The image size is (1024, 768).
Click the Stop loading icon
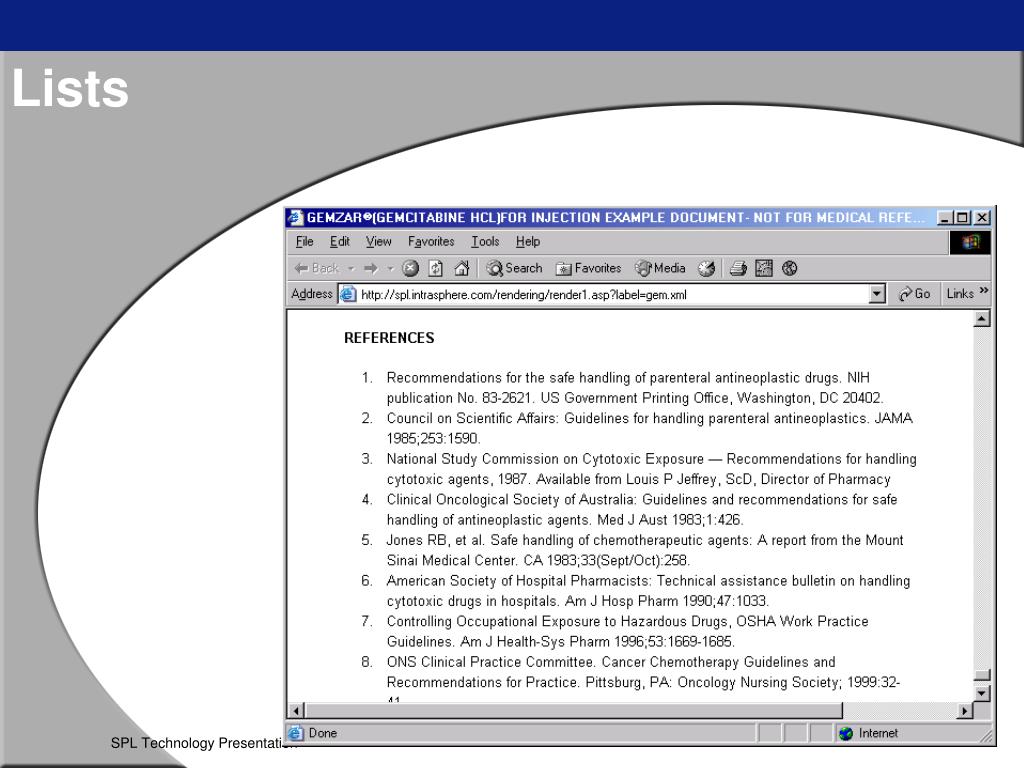coord(410,268)
